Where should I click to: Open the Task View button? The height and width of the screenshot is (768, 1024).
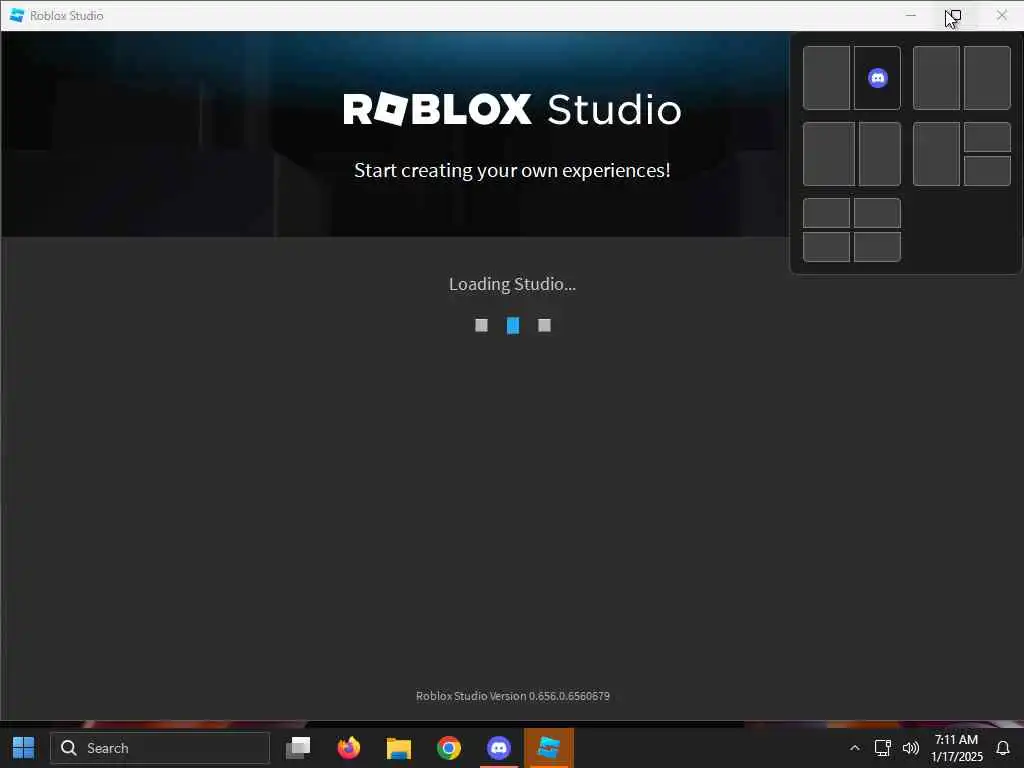click(298, 748)
